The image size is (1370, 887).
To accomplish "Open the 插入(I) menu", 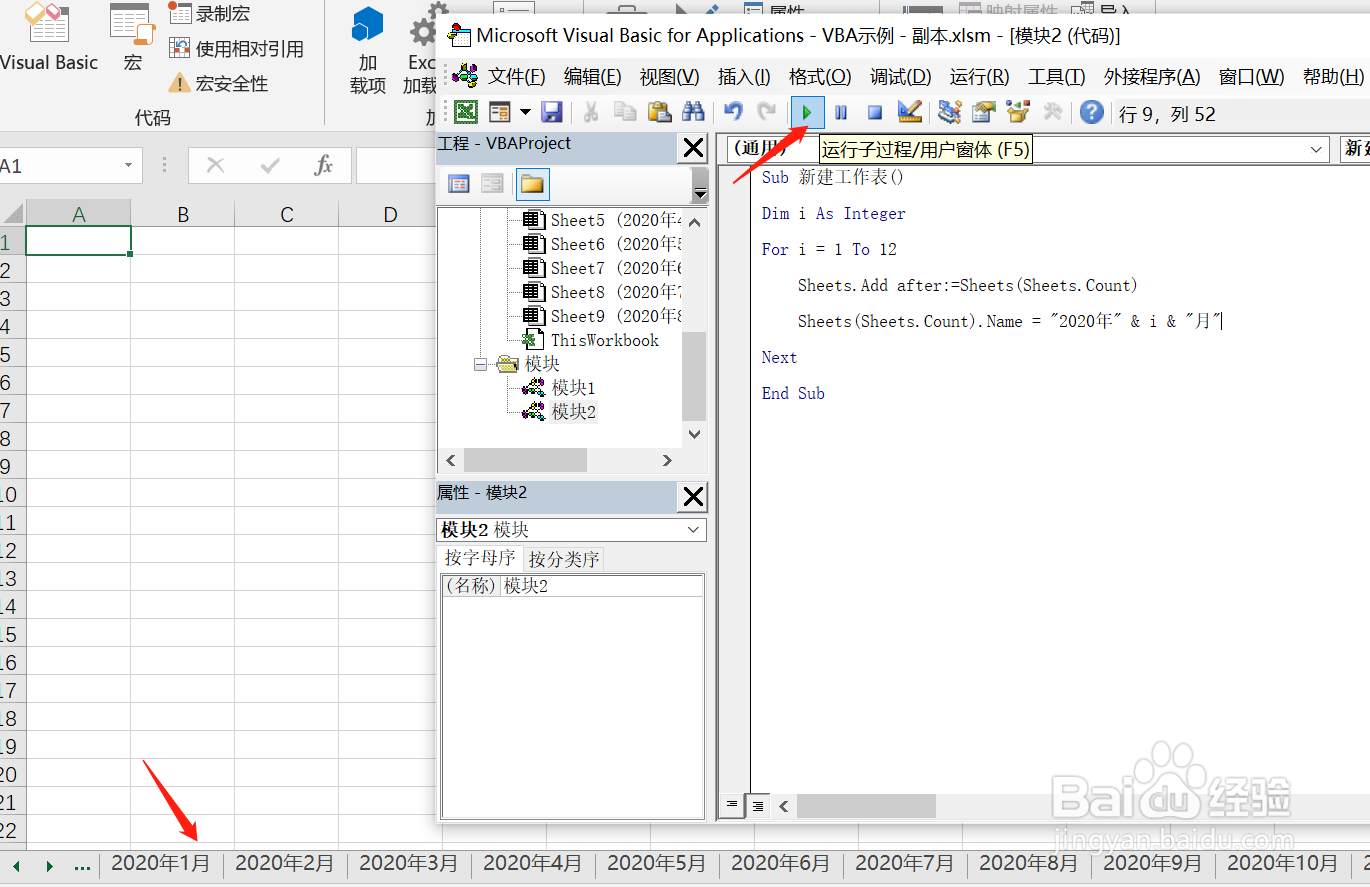I will 744,77.
